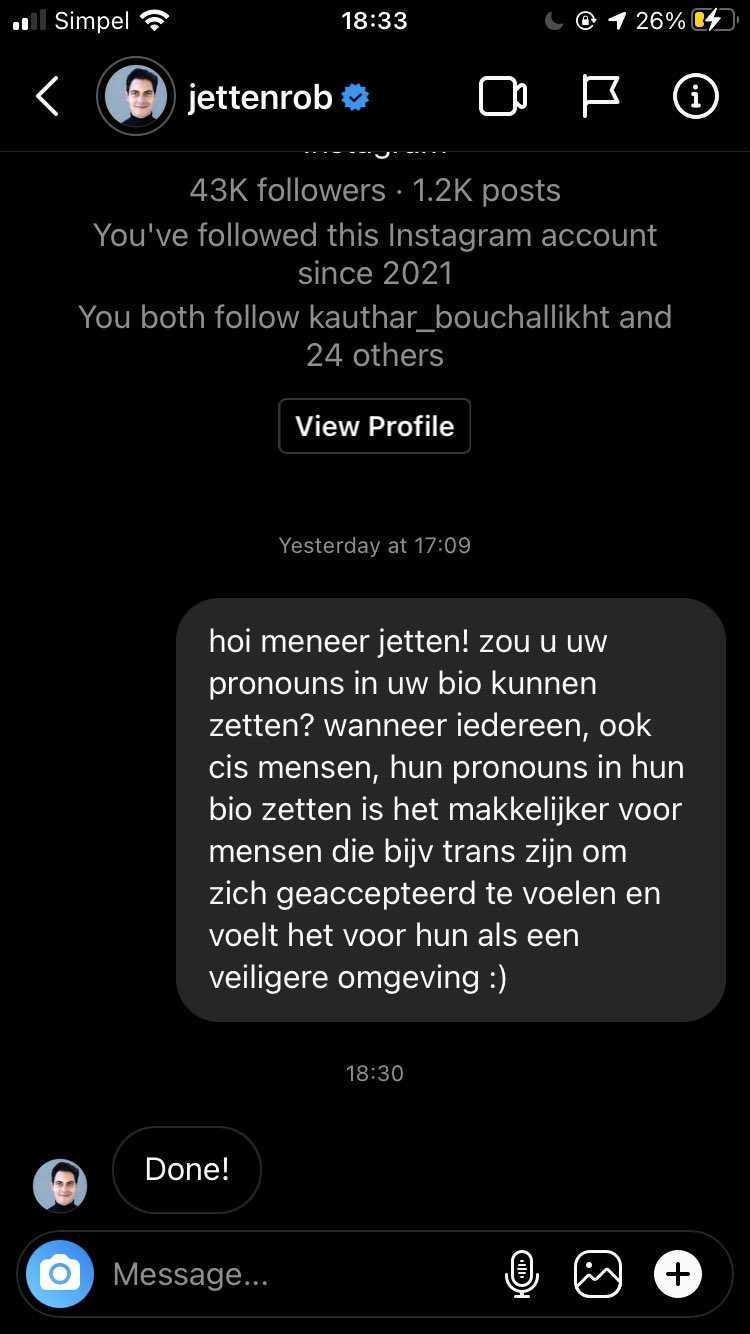Tap the battery indicator in the status bar
Image resolution: width=750 pixels, height=1334 pixels.
tap(714, 21)
